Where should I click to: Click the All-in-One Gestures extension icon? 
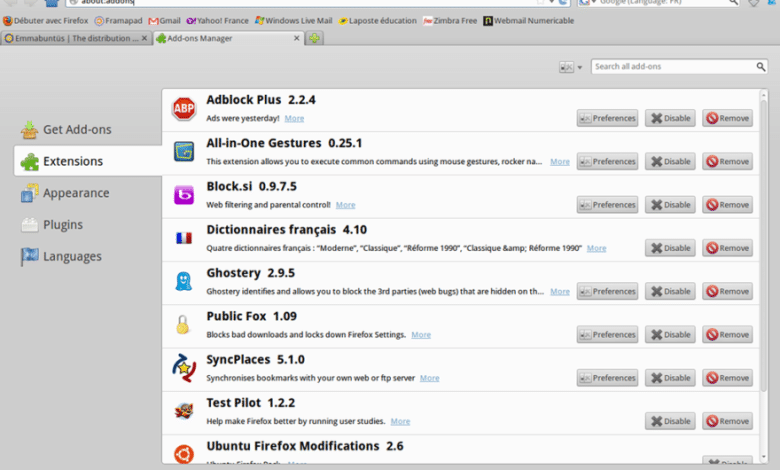pyautogui.click(x=184, y=151)
